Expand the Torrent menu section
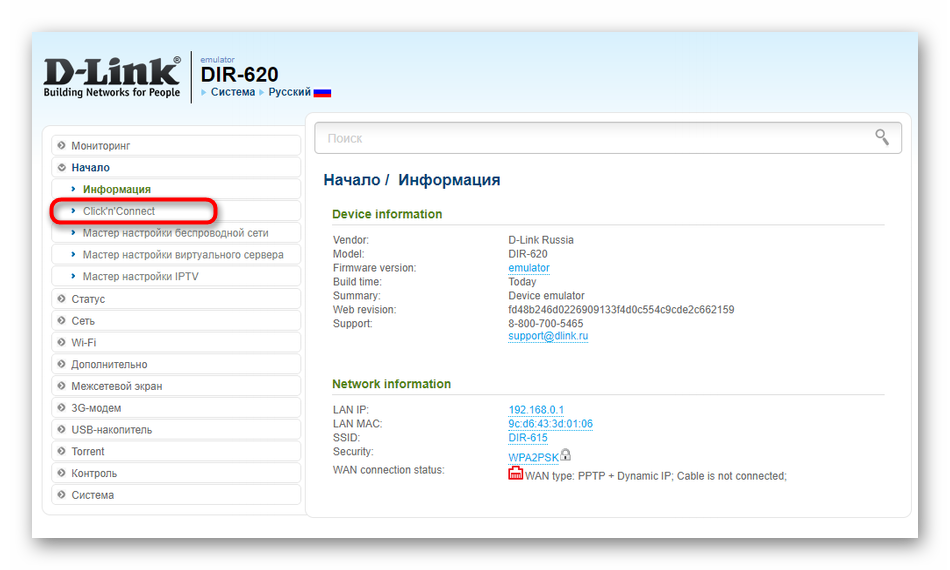The height and width of the screenshot is (570, 950). tap(88, 452)
